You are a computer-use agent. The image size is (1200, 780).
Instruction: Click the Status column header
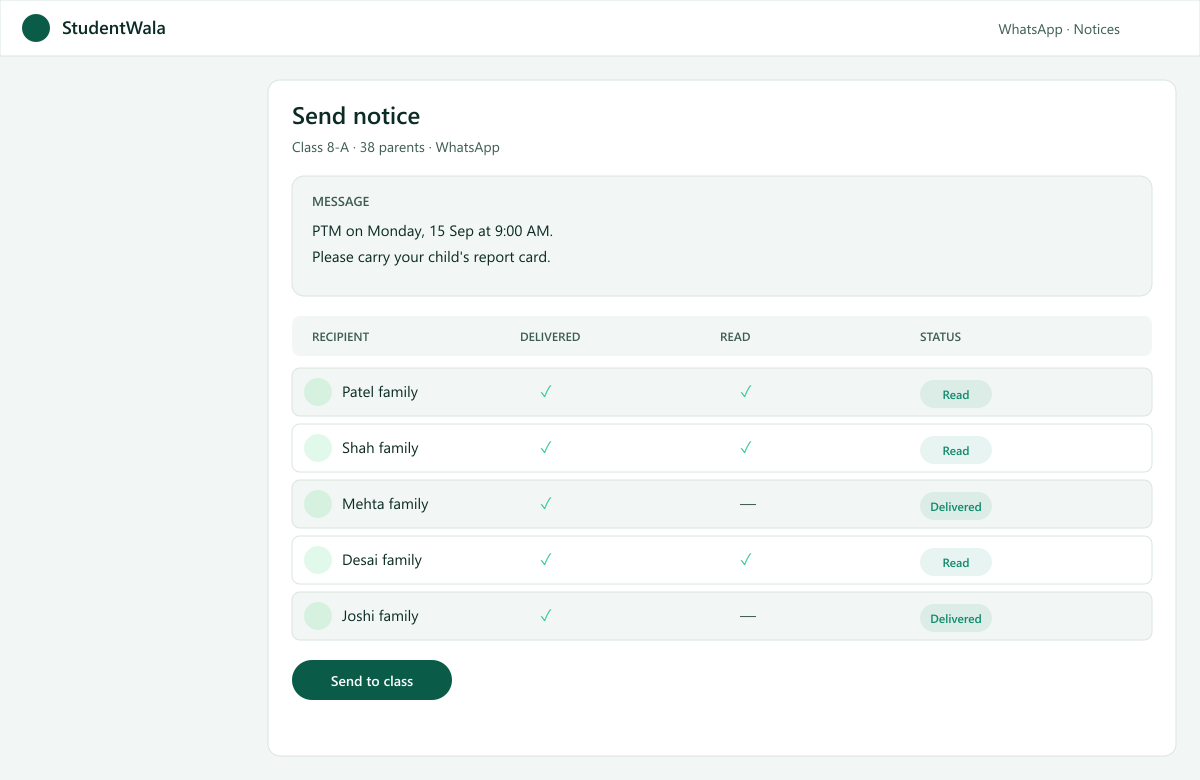[940, 337]
